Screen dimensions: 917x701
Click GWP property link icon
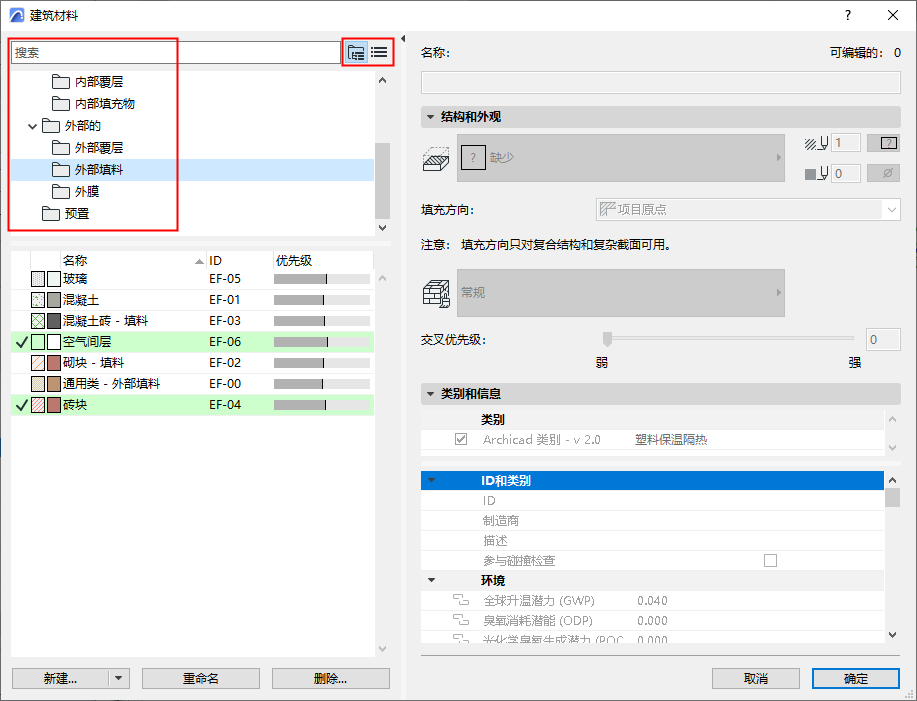[x=461, y=600]
